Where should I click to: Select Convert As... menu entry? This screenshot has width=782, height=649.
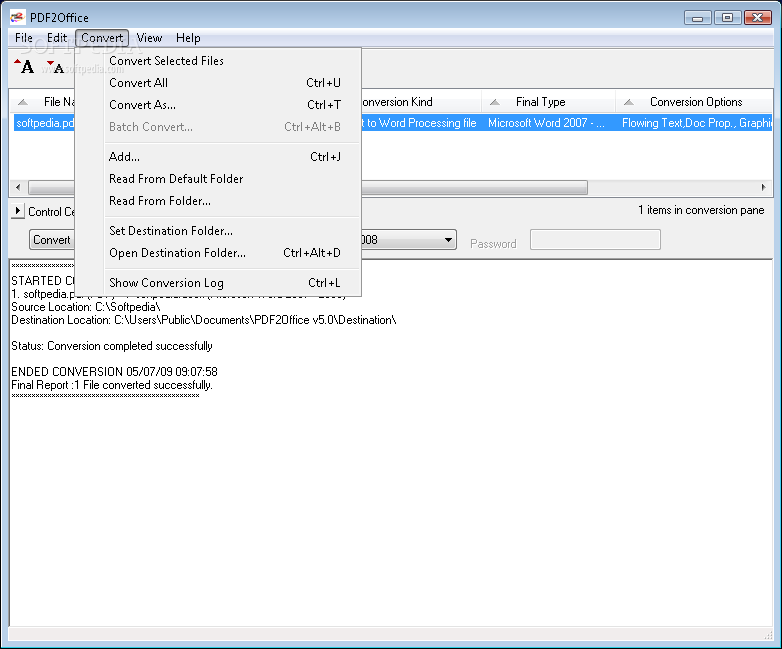(x=218, y=105)
